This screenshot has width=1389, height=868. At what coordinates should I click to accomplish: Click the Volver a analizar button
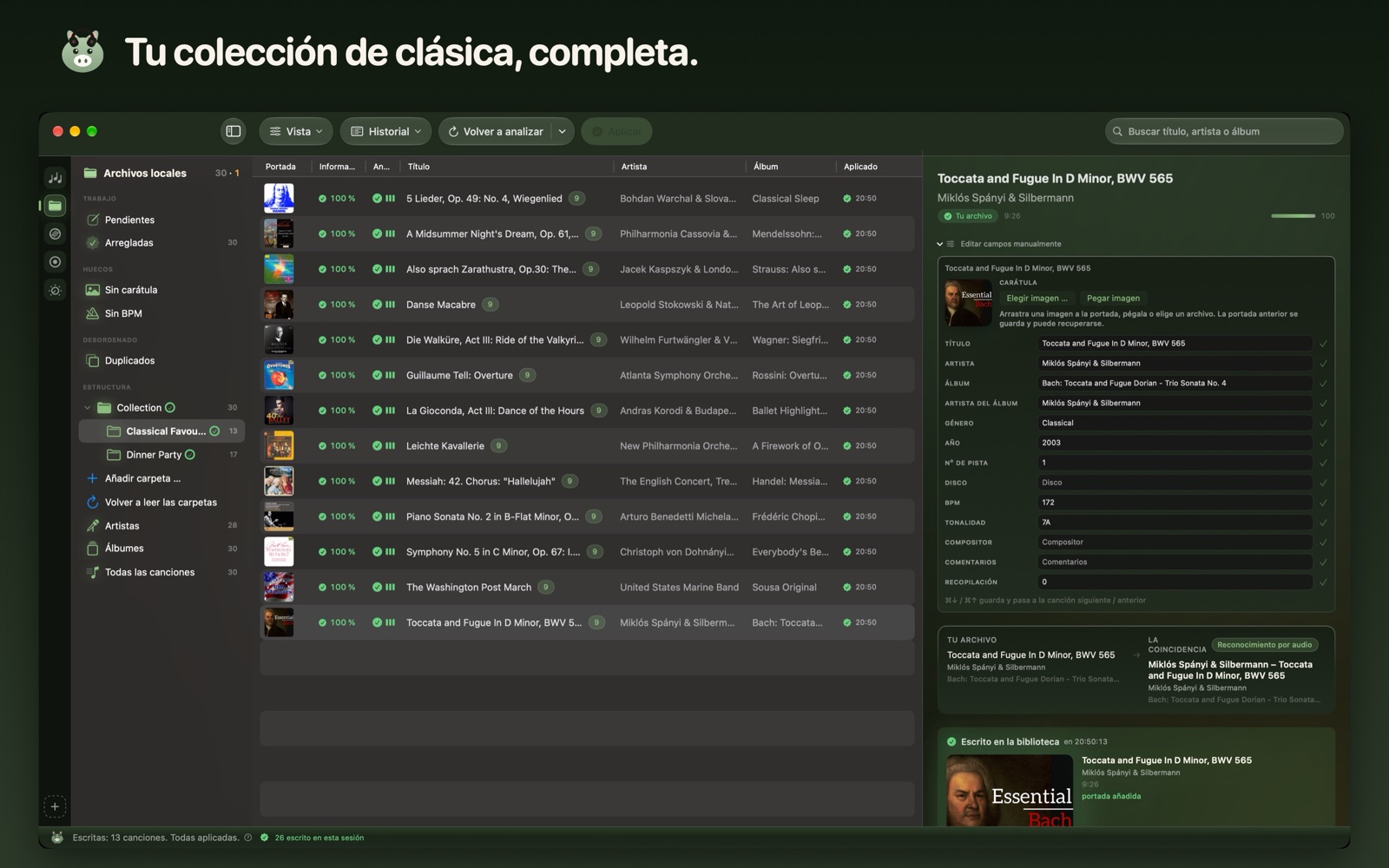click(496, 131)
